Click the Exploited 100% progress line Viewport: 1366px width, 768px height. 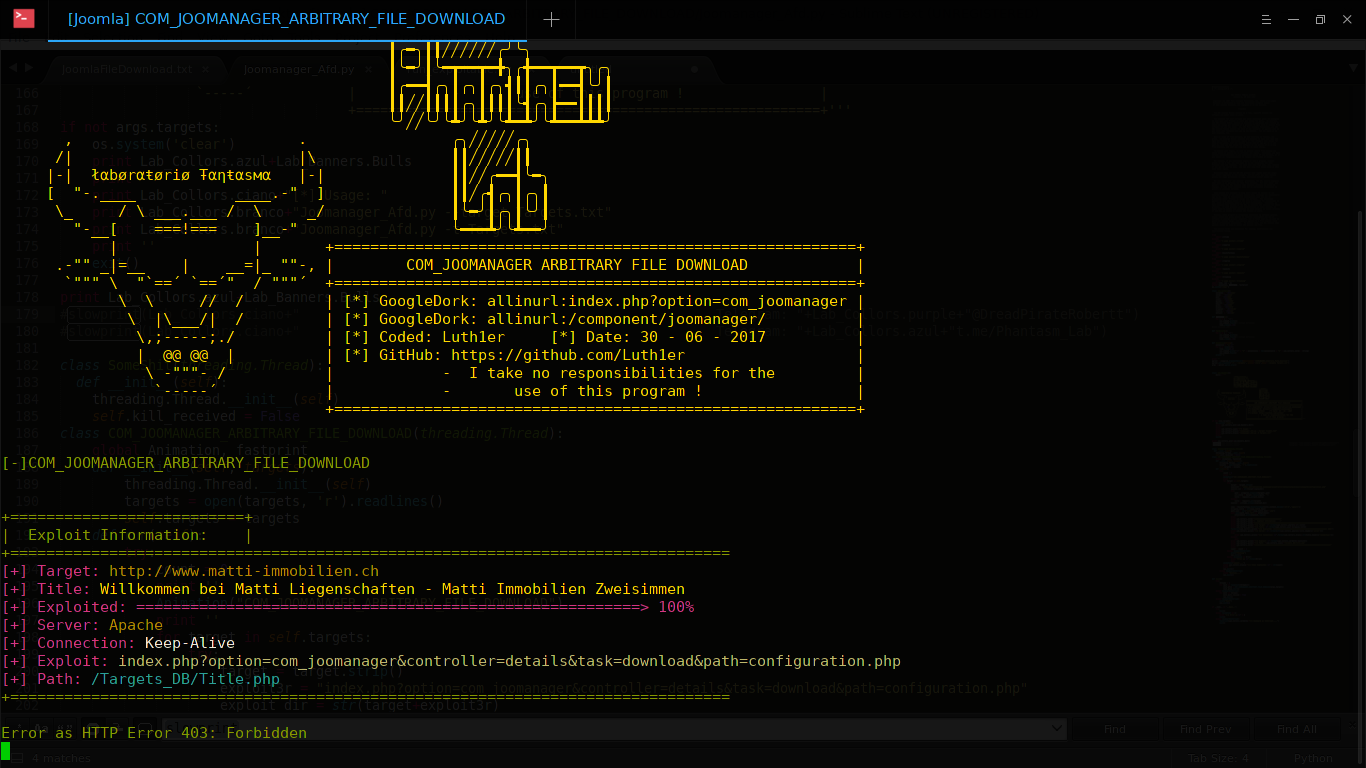348,607
